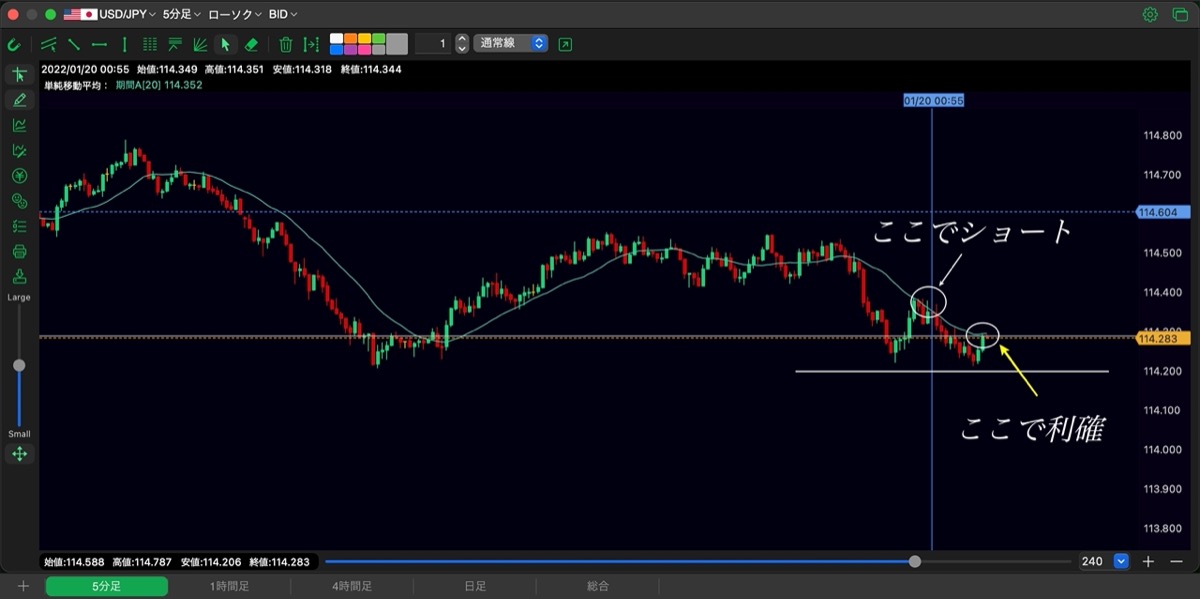Click the yen currency circle icon

point(19,176)
